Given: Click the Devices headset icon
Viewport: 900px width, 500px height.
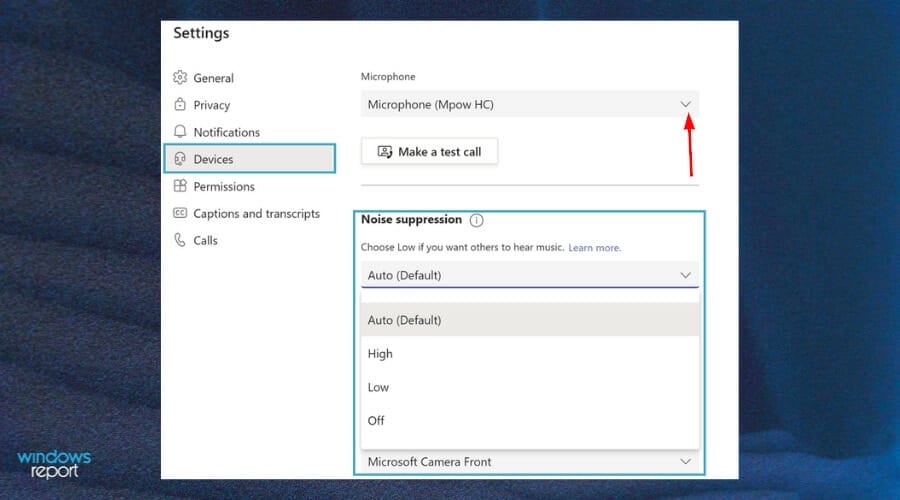Looking at the screenshot, I should tap(180, 159).
